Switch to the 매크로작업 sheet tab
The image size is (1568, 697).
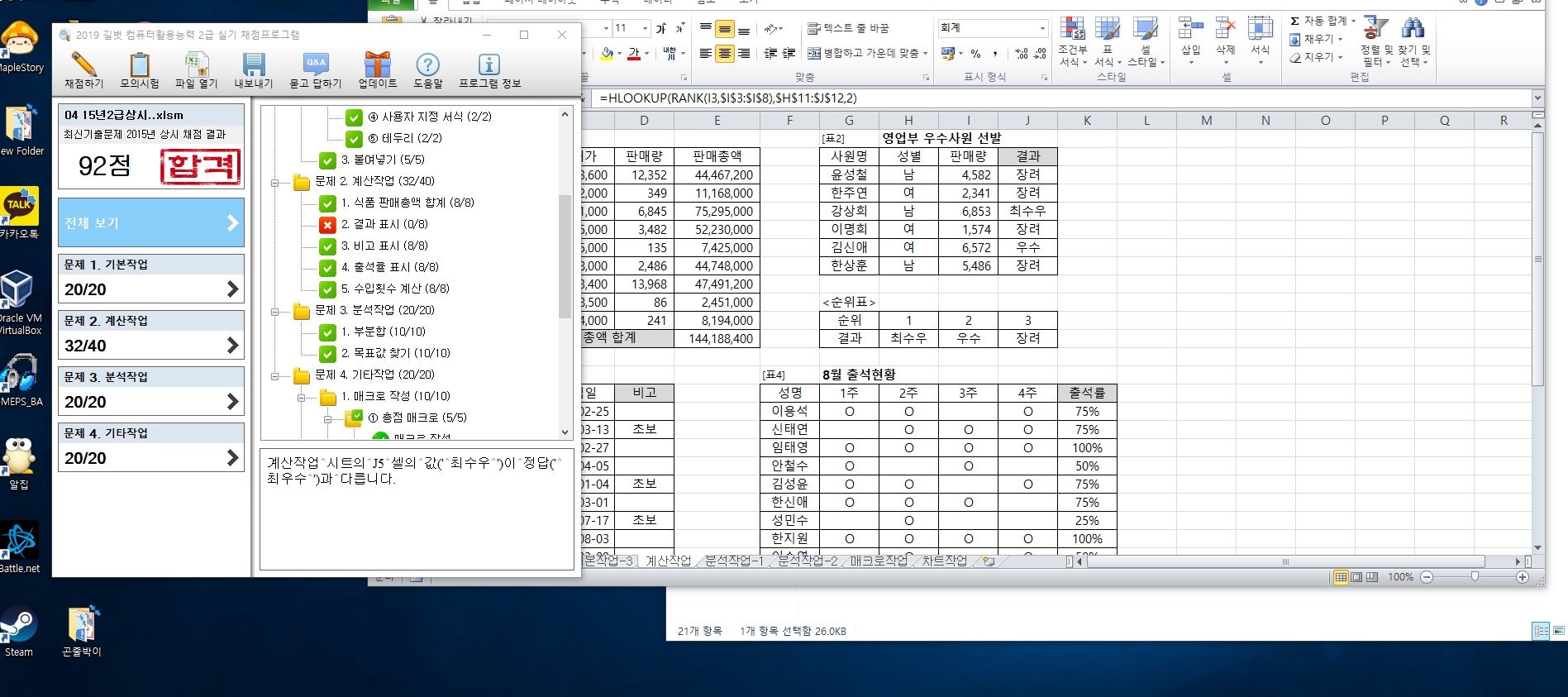pyautogui.click(x=878, y=561)
